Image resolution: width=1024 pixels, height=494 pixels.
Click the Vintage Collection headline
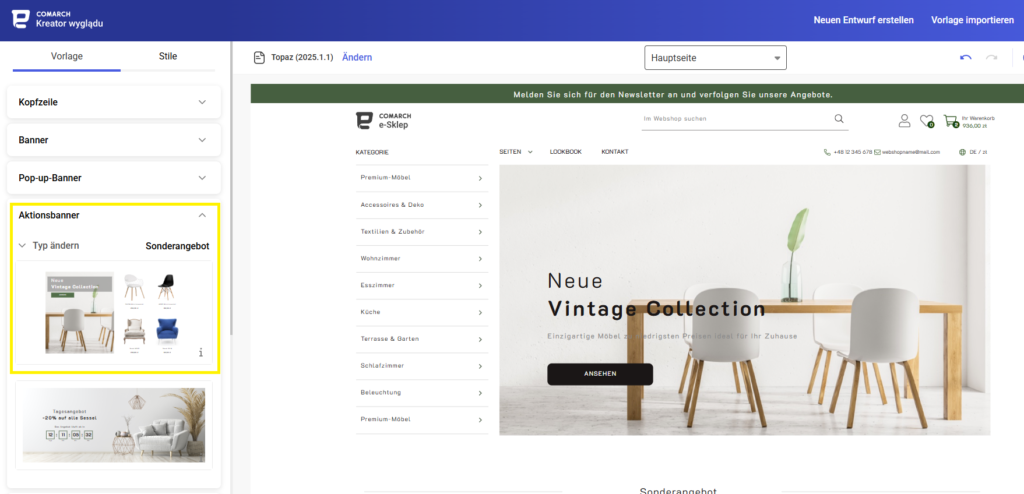tap(656, 308)
